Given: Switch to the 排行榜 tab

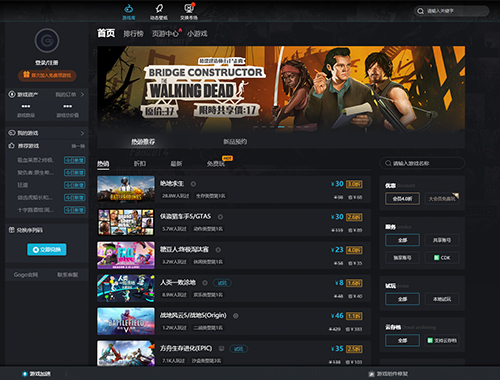Looking at the screenshot, I should click(x=133, y=34).
